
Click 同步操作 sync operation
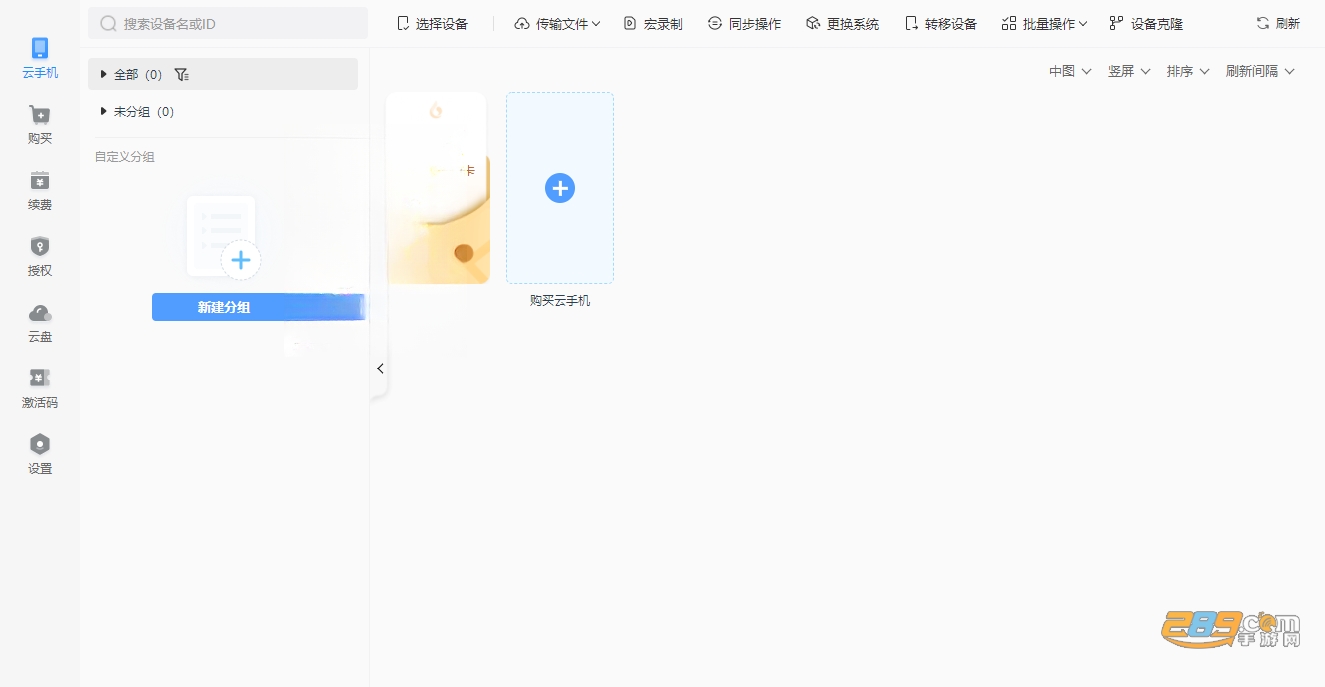tap(744, 23)
